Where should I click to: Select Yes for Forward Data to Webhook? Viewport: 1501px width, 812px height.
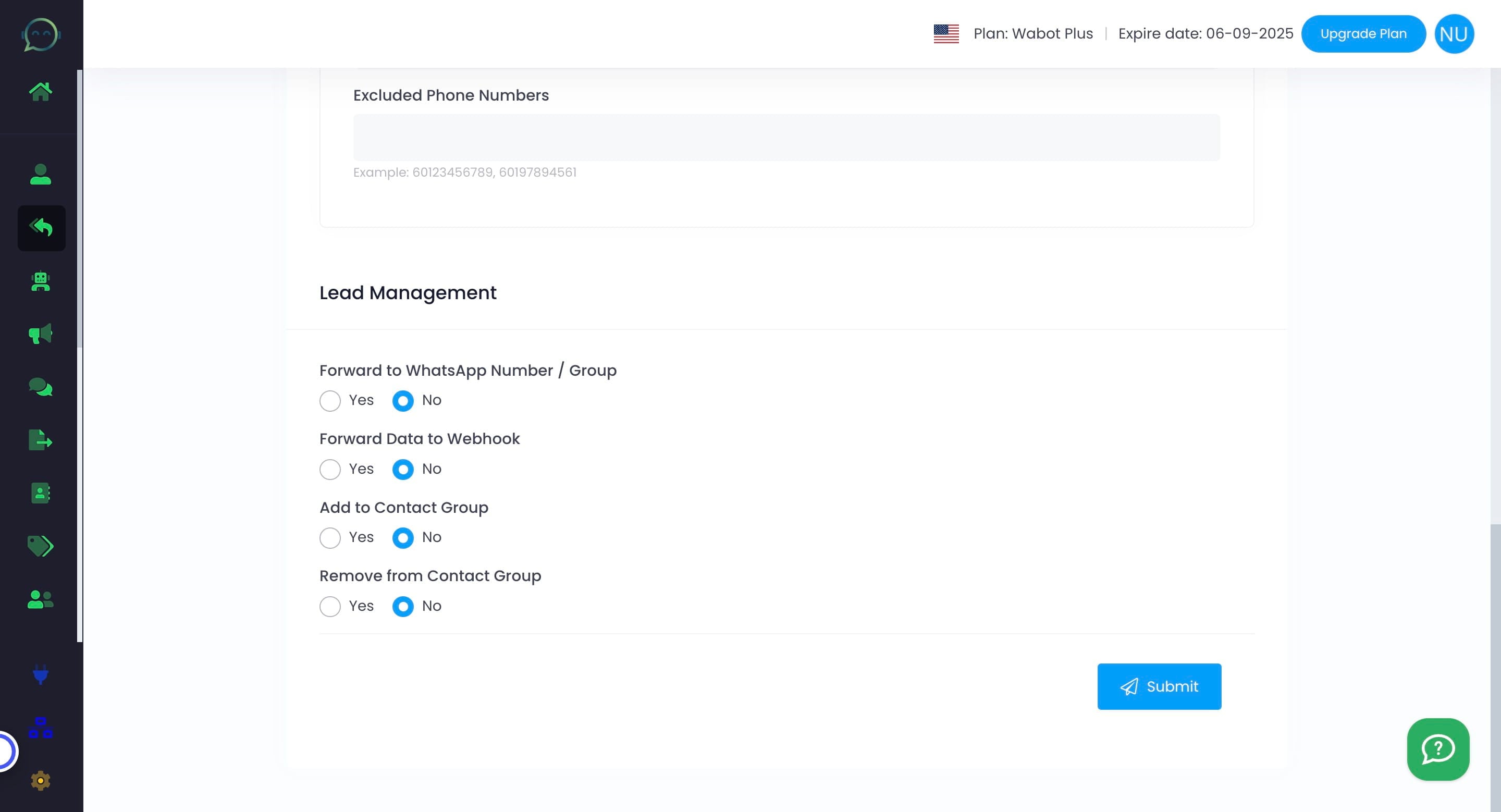330,470
